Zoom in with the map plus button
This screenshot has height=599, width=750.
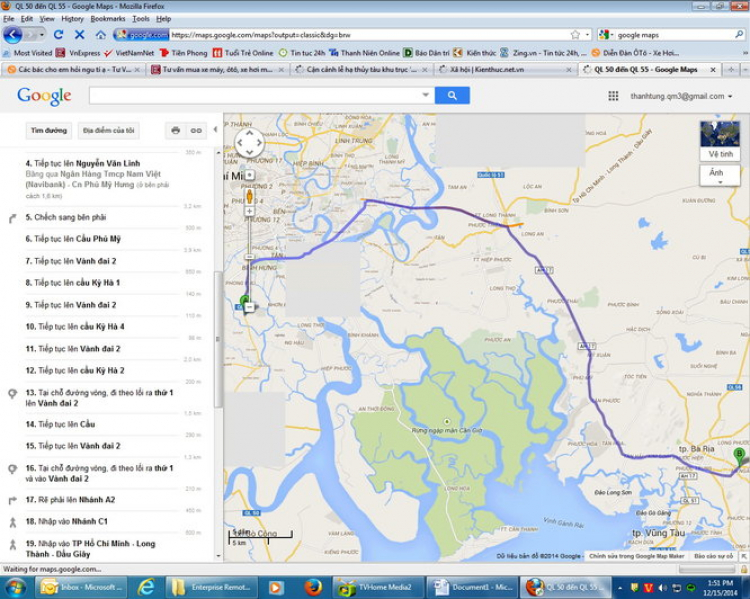click(x=249, y=211)
